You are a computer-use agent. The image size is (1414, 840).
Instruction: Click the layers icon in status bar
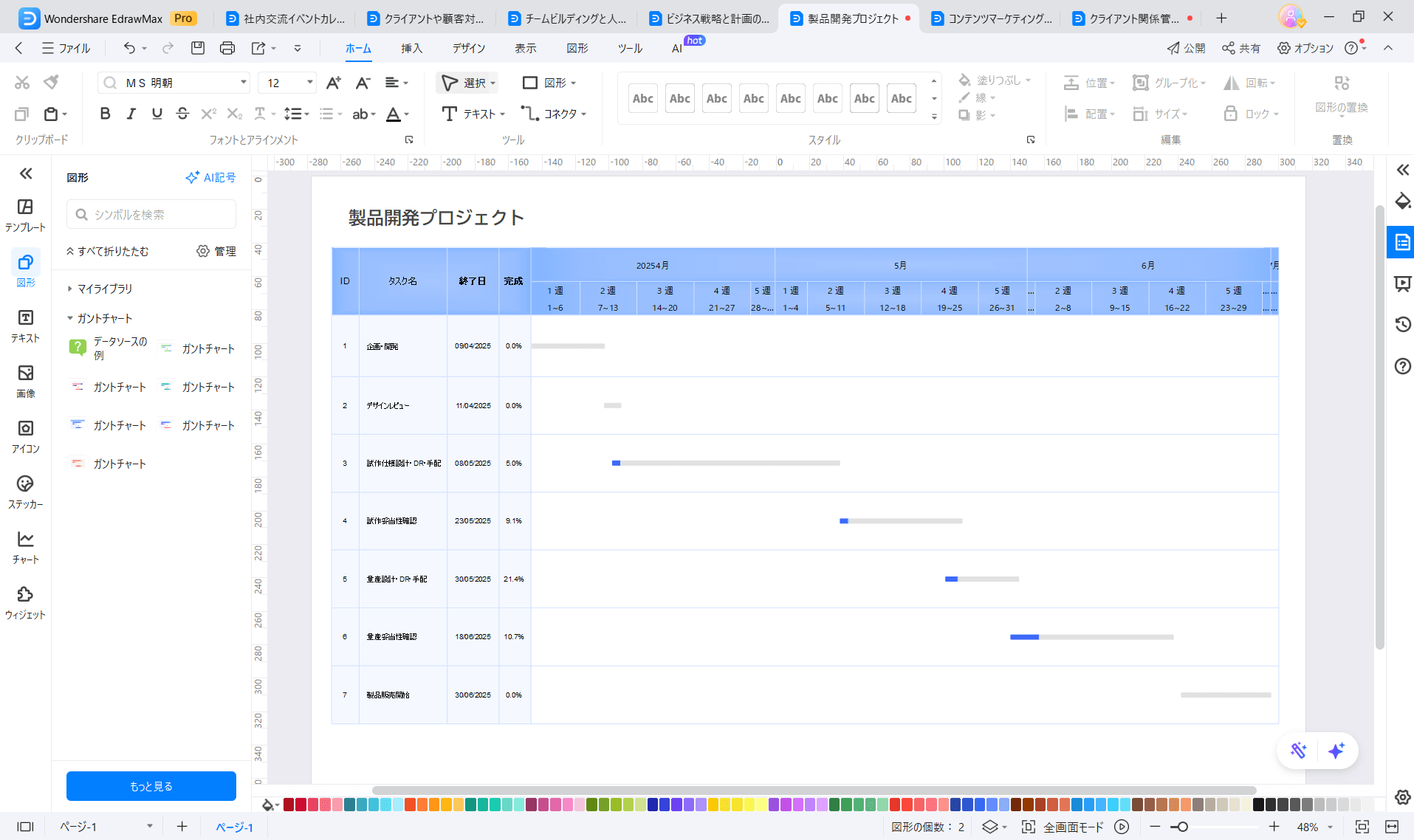click(x=989, y=827)
